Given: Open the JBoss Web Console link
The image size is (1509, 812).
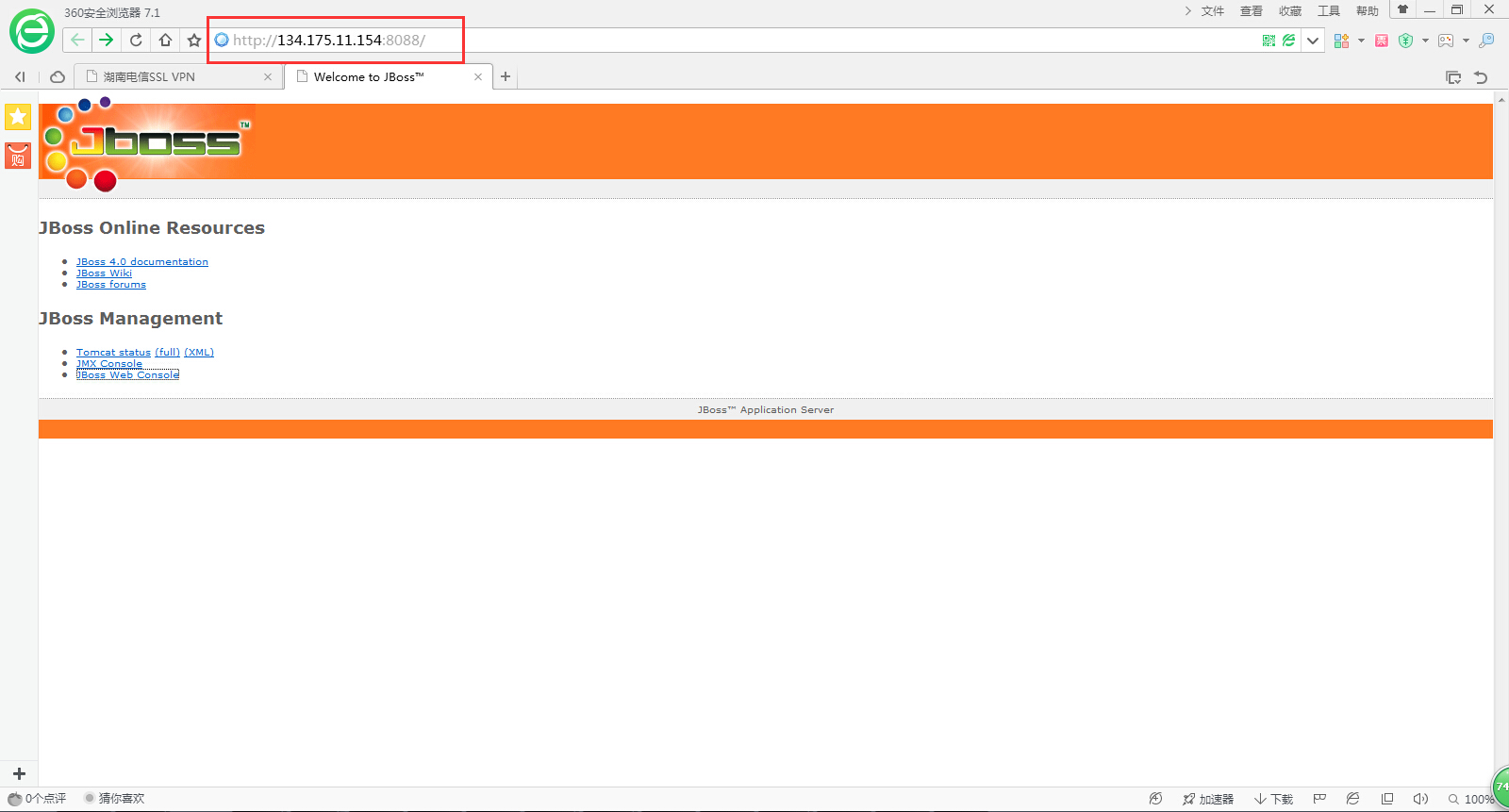Looking at the screenshot, I should pyautogui.click(x=127, y=375).
